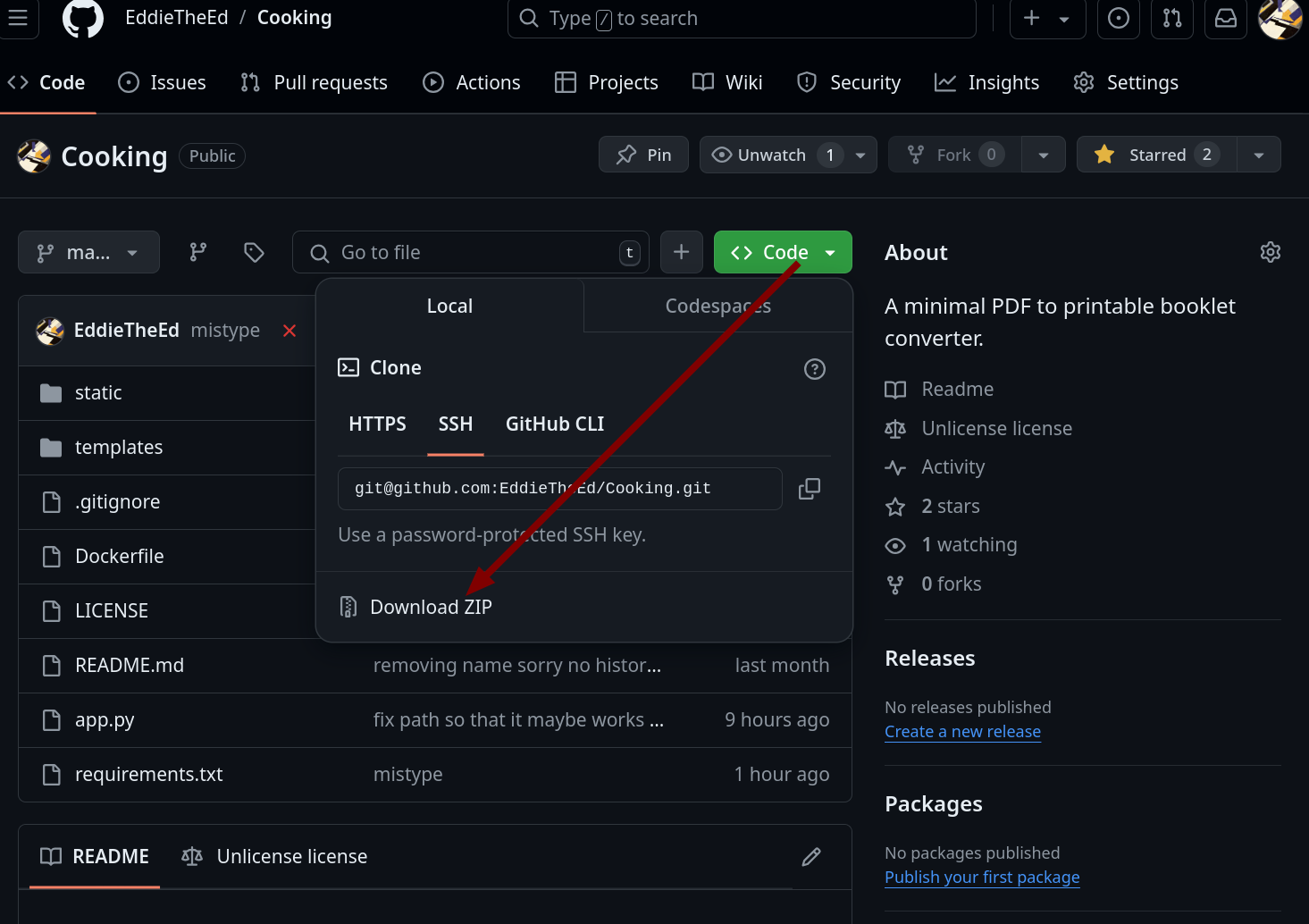Expand the star lists dropdown arrow
1309x924 pixels.
(x=1259, y=155)
